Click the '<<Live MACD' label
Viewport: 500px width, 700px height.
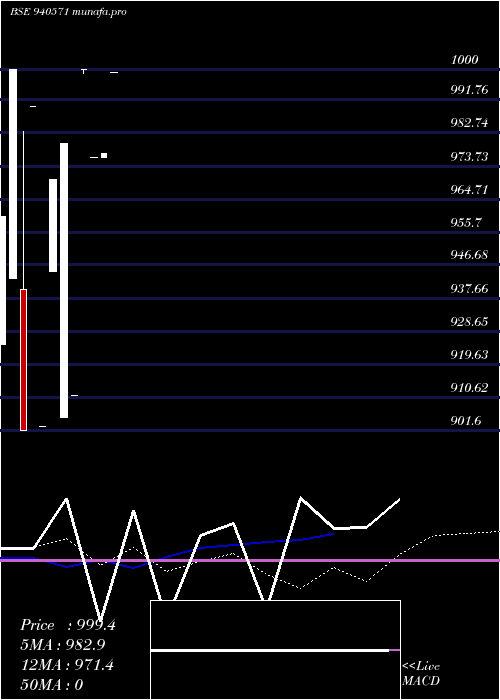pyautogui.click(x=421, y=674)
